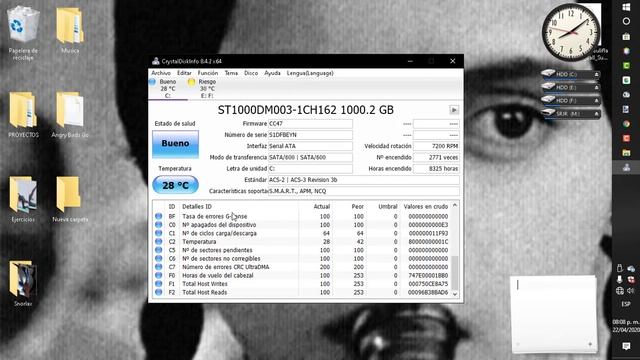Select the Musica folder on desktop
This screenshot has width=640, height=360.
pos(70,29)
